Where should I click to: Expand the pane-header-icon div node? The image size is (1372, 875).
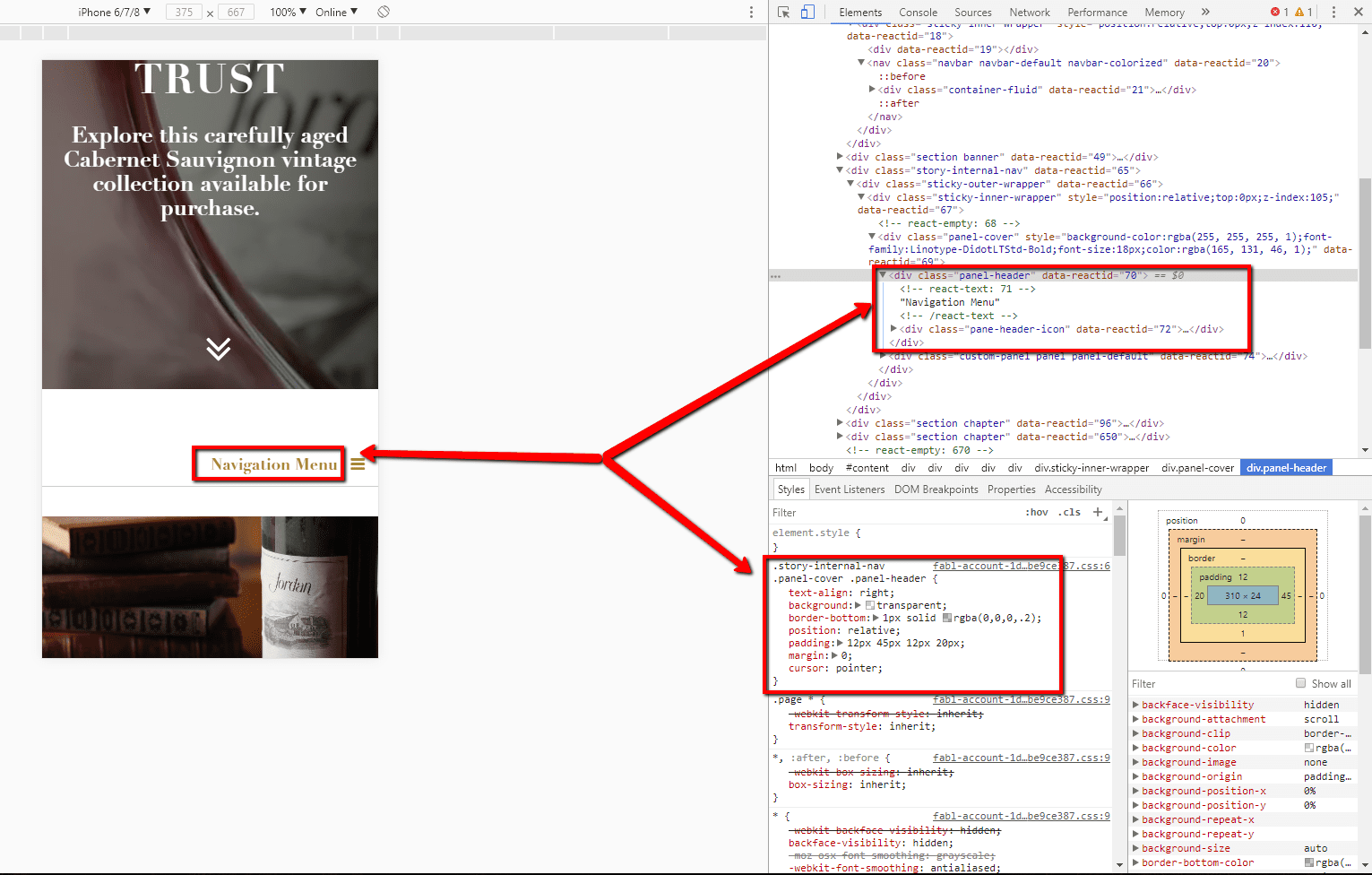(x=893, y=329)
